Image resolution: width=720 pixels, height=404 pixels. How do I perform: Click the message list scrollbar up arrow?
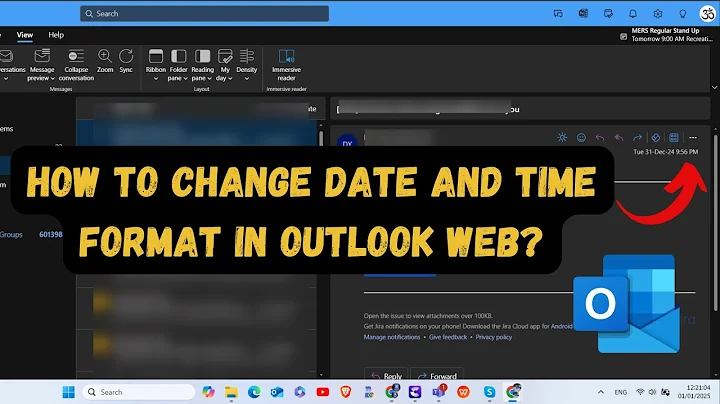point(321,125)
